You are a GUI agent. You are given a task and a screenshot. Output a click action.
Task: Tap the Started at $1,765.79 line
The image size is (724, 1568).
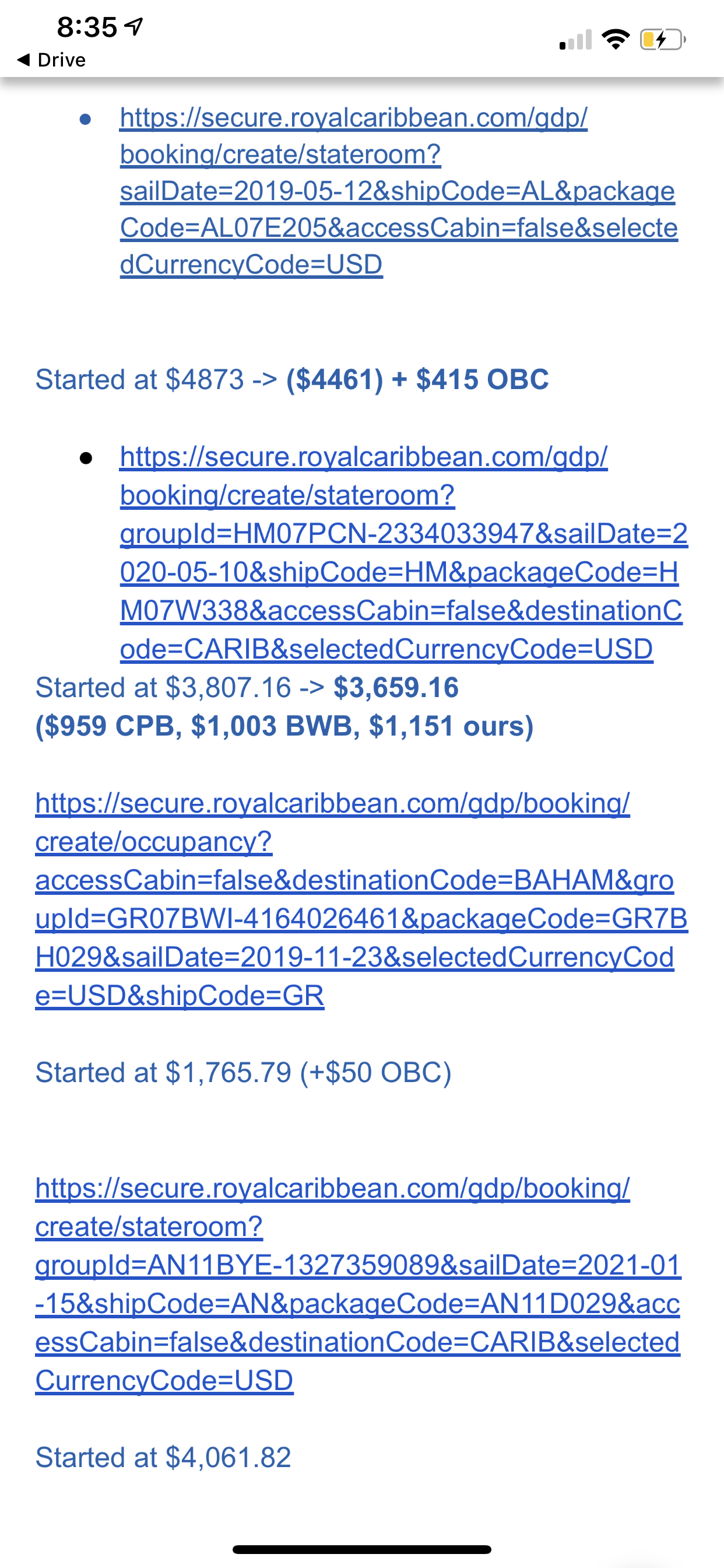pos(243,1073)
